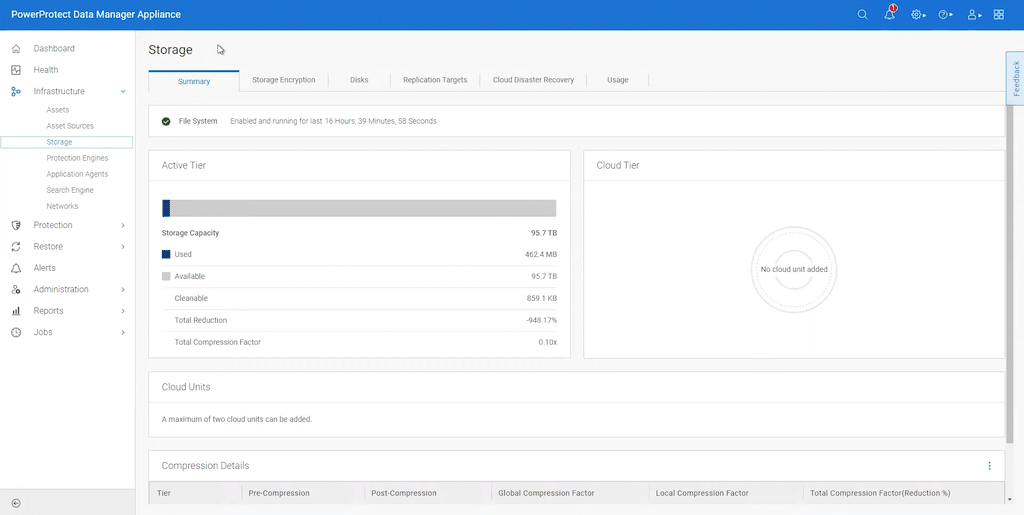Viewport: 1024px width, 515px height.
Task: Click the Total Compression Factor value 0.10x
Action: [x=548, y=342]
